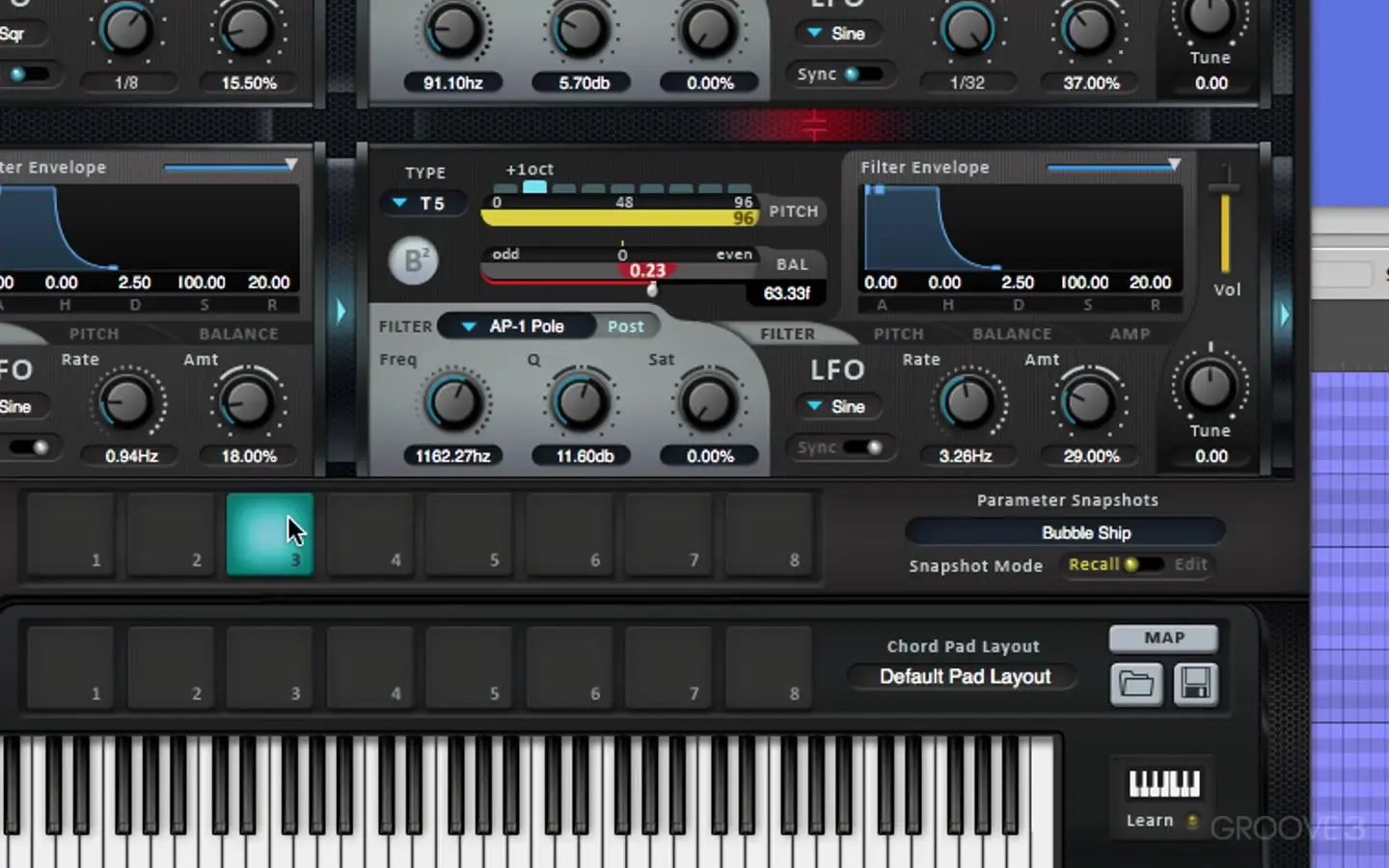Open the Sine waveform dropdown for the LFO

click(837, 406)
